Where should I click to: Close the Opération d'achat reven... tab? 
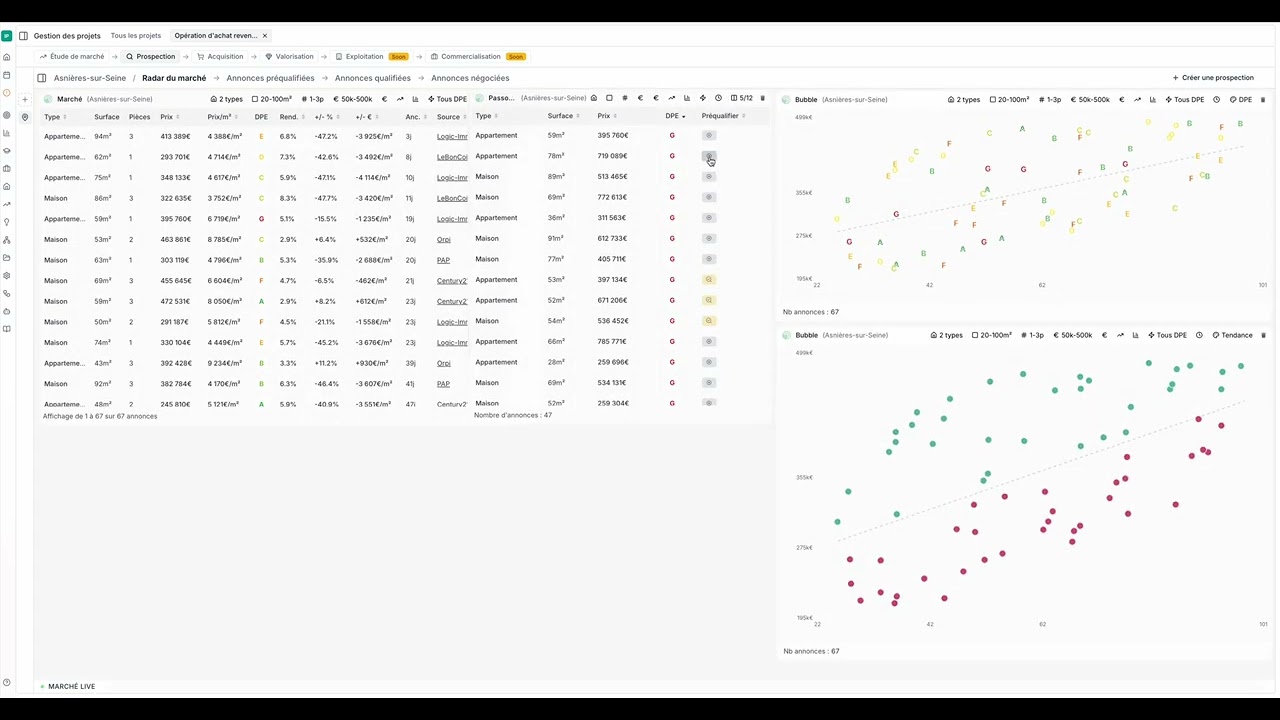click(265, 36)
